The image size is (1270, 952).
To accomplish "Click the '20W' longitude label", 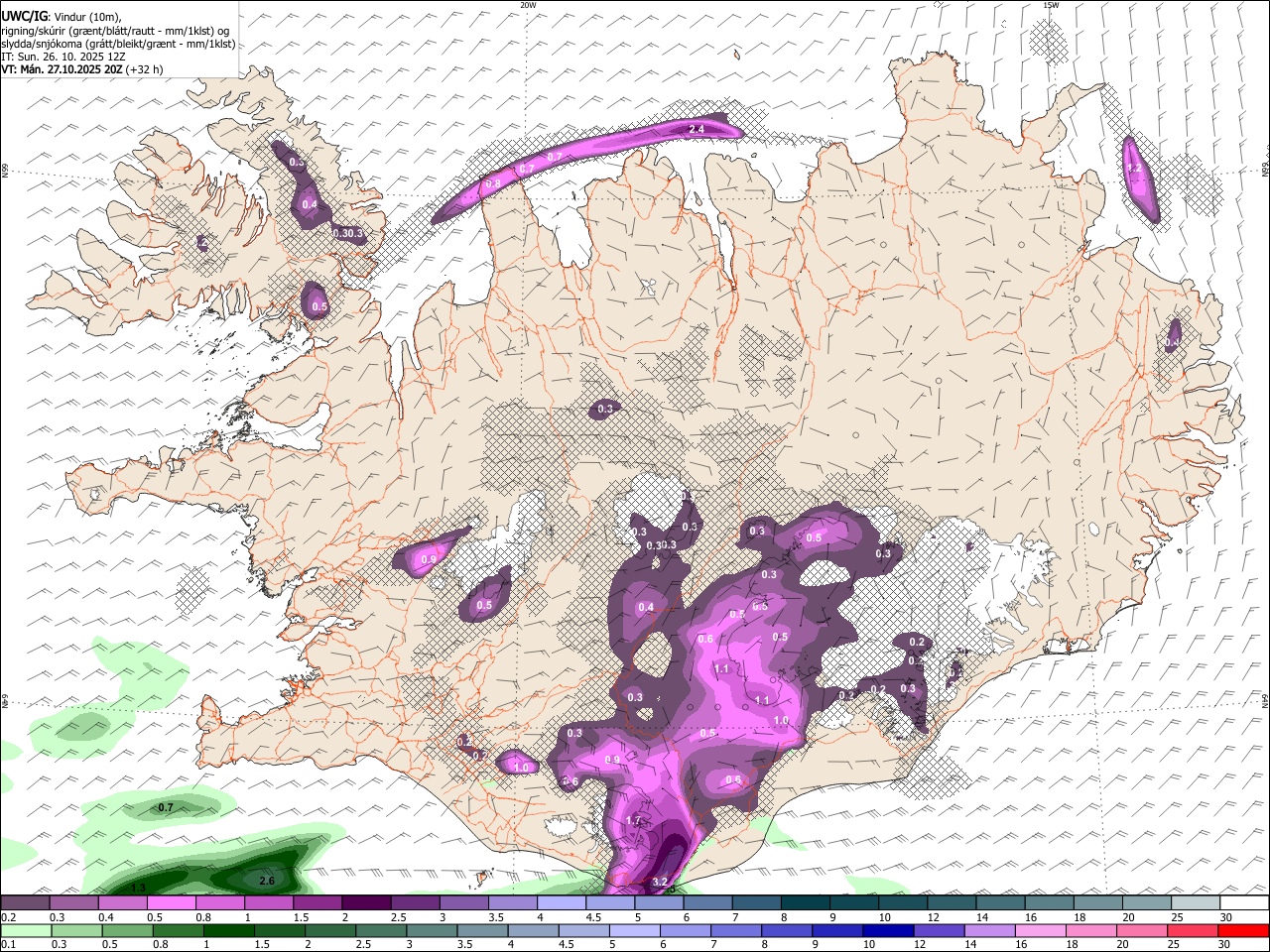I will click(528, 5).
